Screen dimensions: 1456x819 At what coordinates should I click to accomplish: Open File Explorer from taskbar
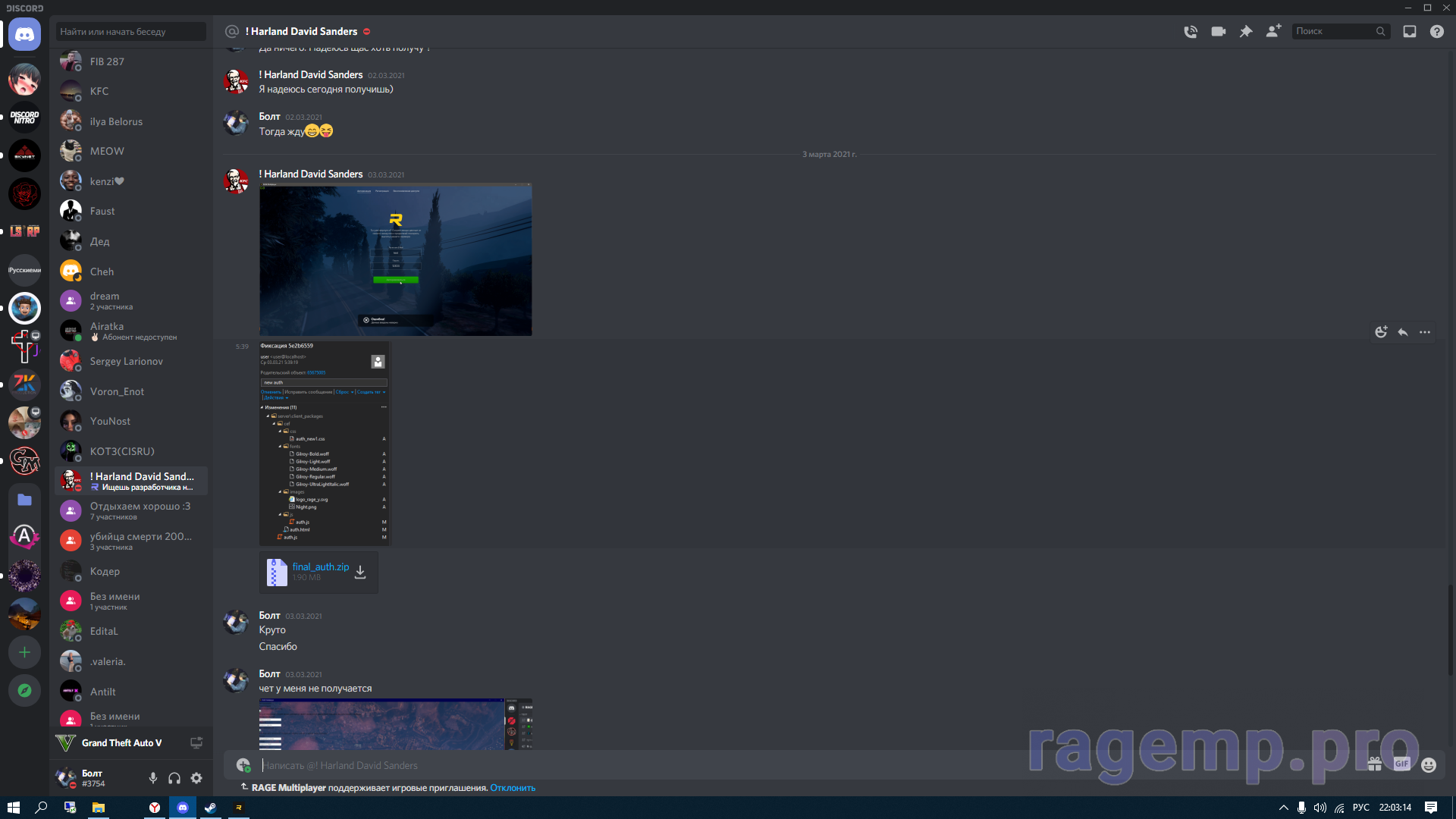(x=99, y=808)
